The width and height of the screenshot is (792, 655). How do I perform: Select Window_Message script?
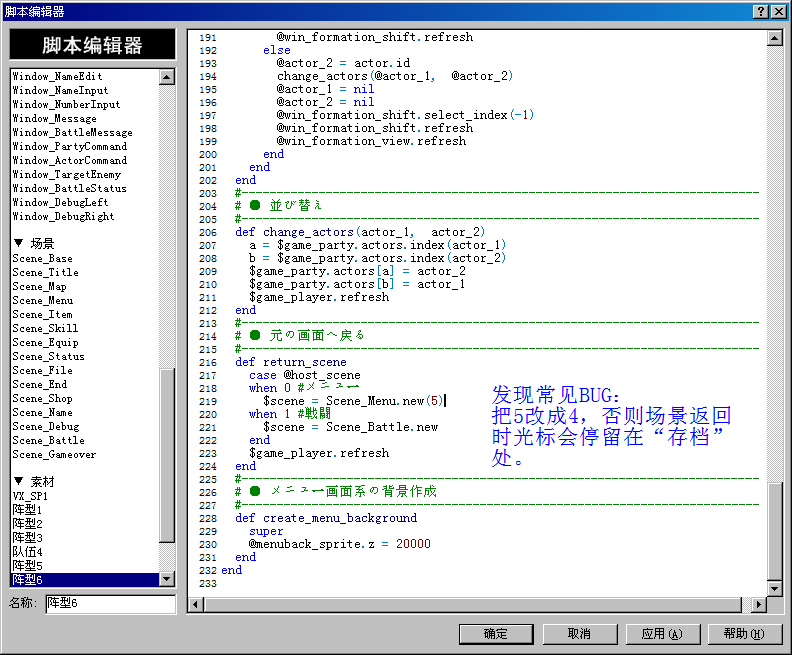[54, 119]
